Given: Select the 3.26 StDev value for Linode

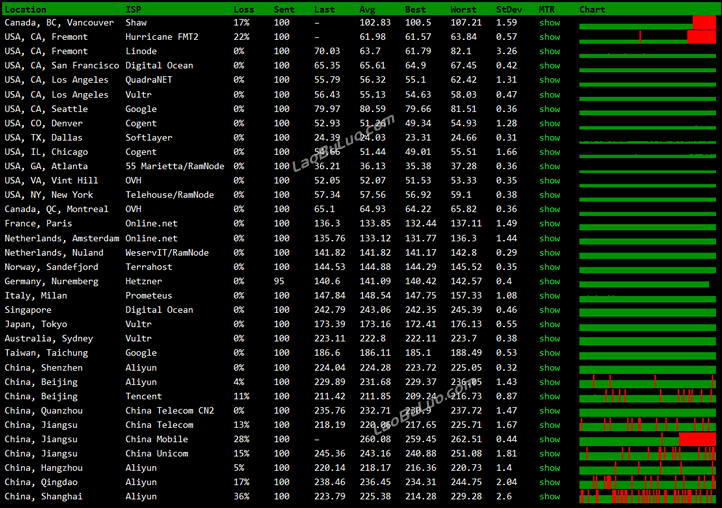Looking at the screenshot, I should coord(507,51).
